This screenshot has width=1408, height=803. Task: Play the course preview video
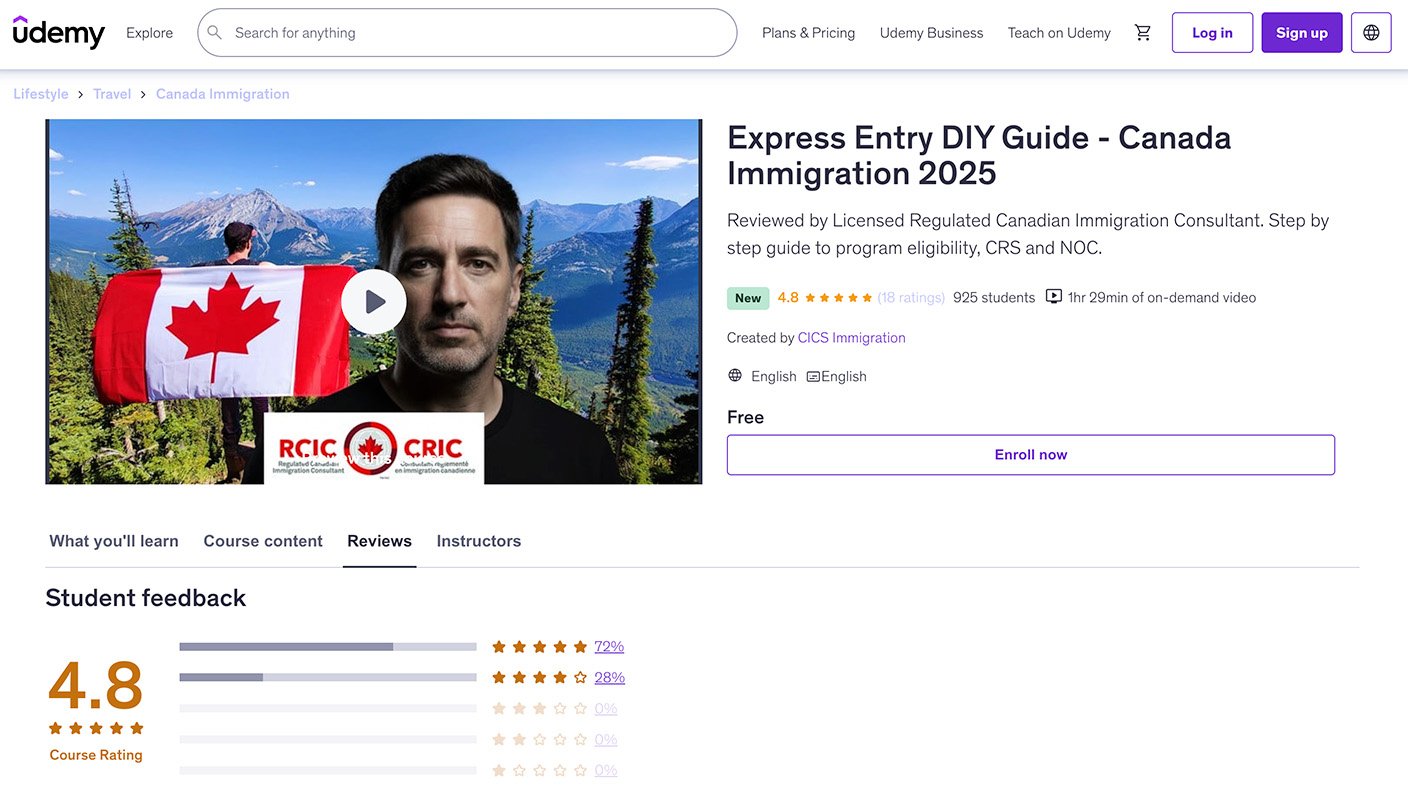(x=374, y=301)
